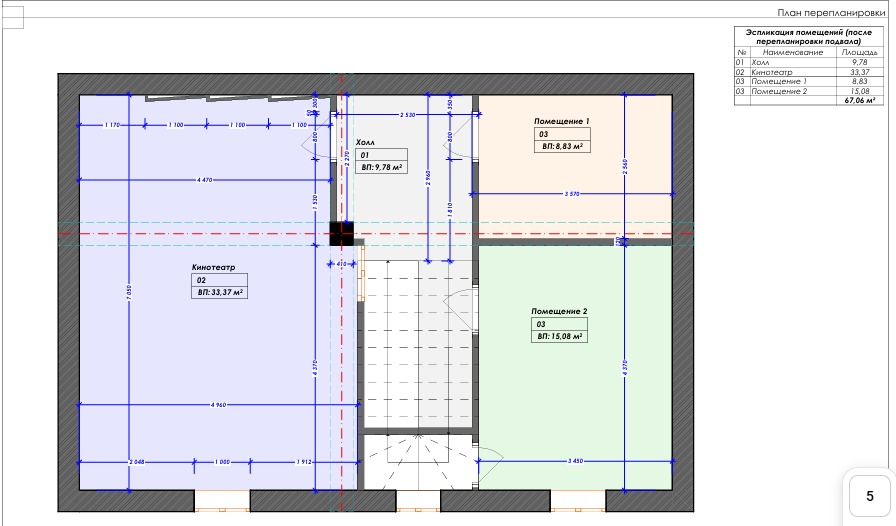Select the 33,37 area cell in table
896x526 pixels.
(859, 72)
